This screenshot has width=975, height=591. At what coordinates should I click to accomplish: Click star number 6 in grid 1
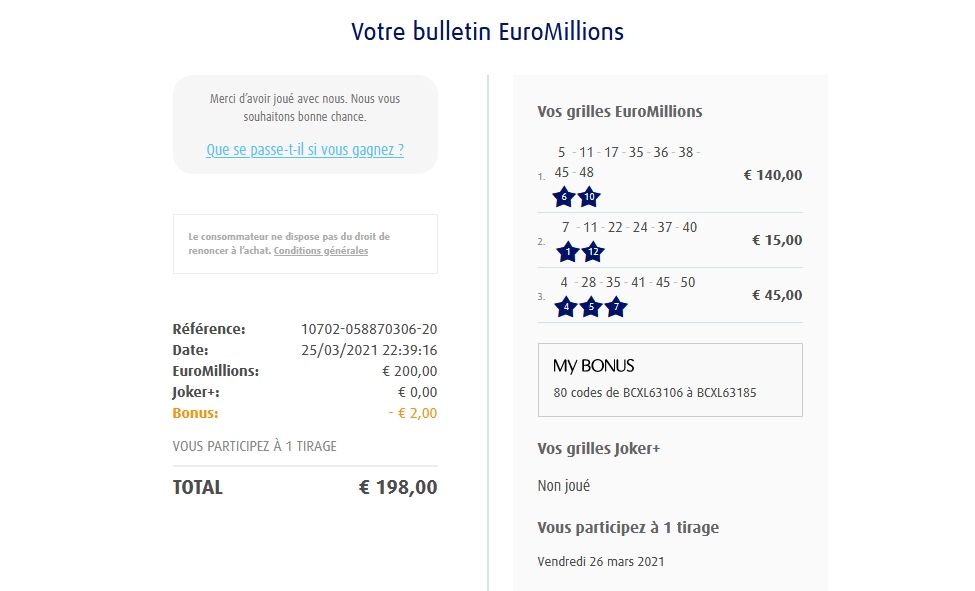coord(565,197)
